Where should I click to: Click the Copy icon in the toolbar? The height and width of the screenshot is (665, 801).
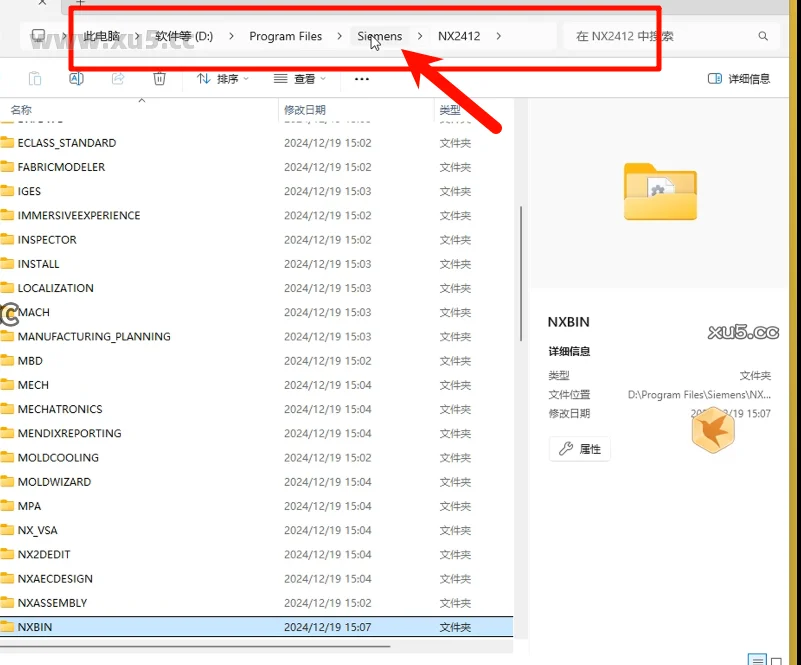point(35,78)
